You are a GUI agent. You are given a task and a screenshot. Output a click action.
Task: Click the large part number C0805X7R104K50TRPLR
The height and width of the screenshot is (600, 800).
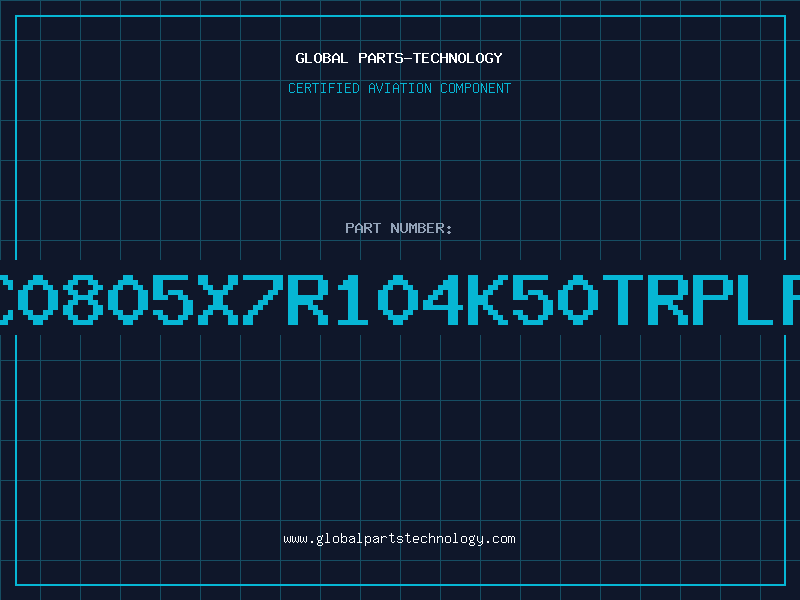(x=400, y=299)
